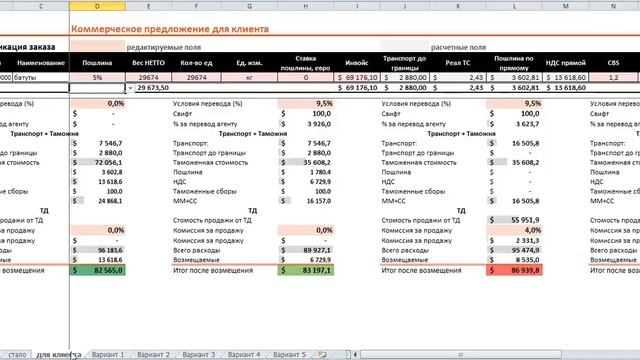Click the 'расчетные поля' legend label
Viewport: 640px width, 360px height.
pos(458,47)
